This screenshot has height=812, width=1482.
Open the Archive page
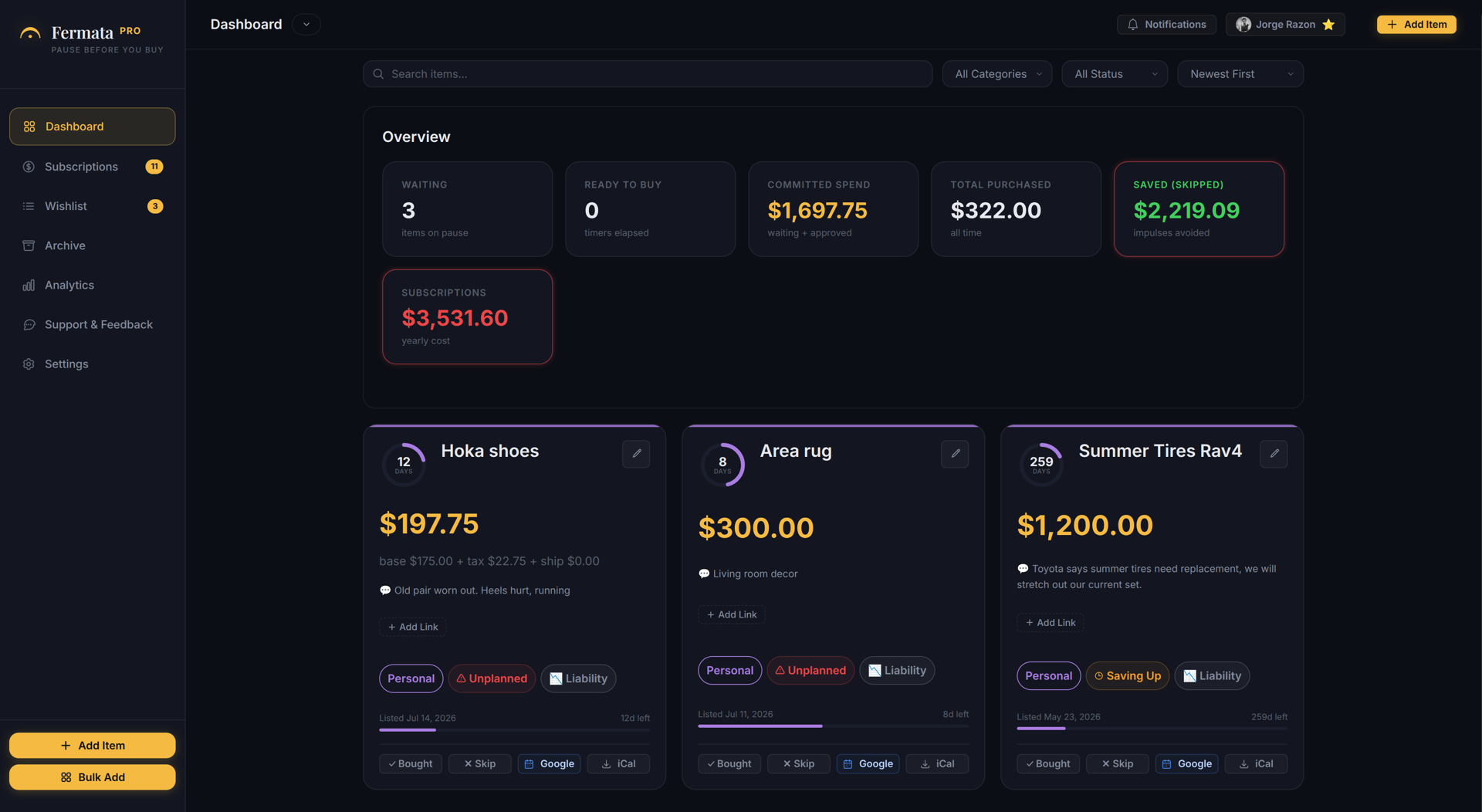coord(93,245)
